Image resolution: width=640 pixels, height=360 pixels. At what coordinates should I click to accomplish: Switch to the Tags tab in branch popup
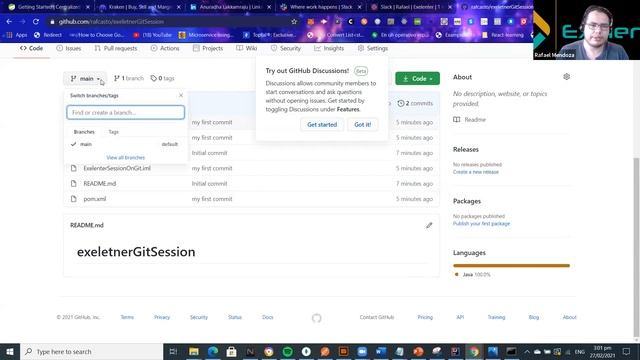(x=113, y=132)
